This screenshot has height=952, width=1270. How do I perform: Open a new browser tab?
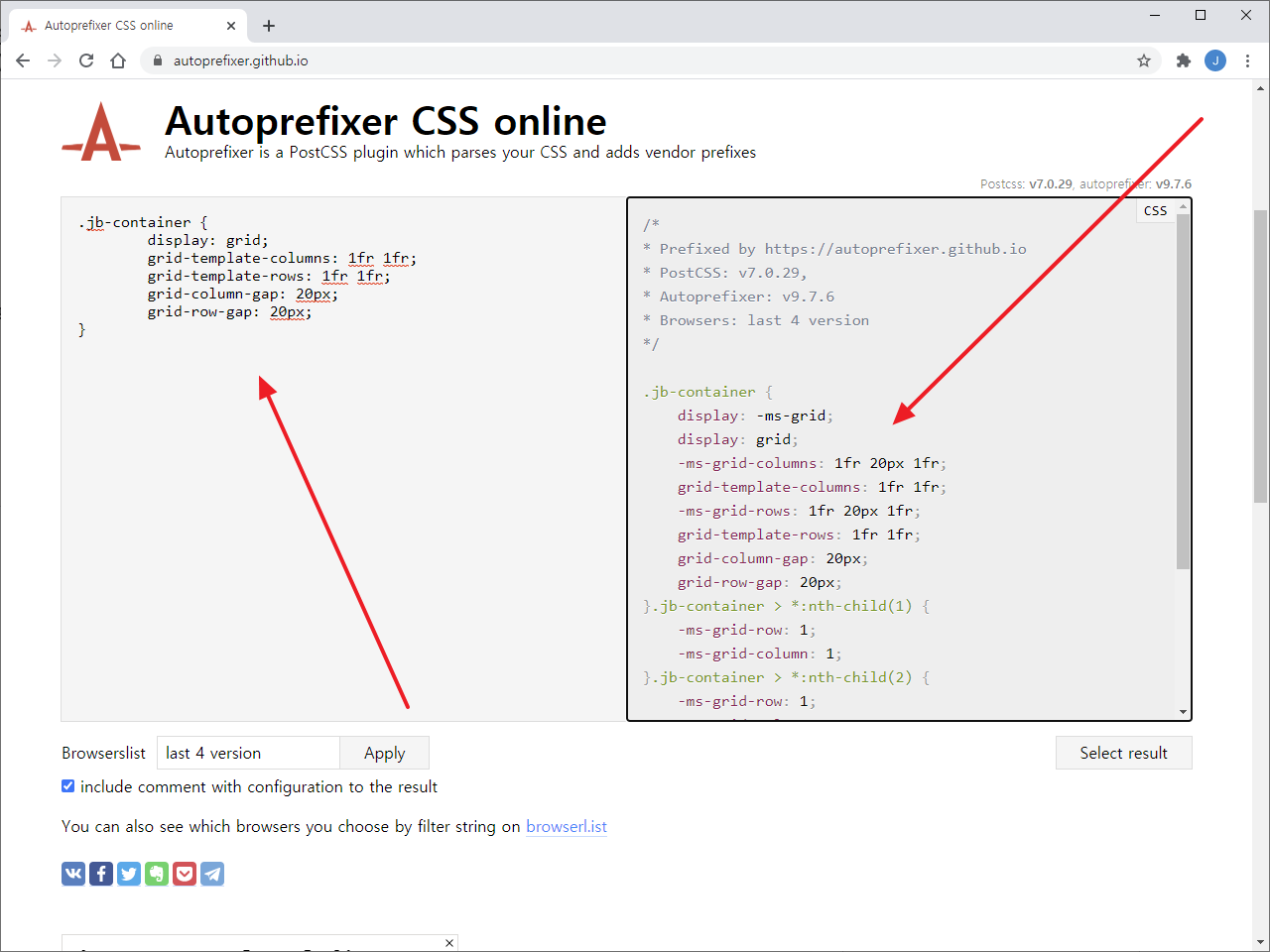269,26
